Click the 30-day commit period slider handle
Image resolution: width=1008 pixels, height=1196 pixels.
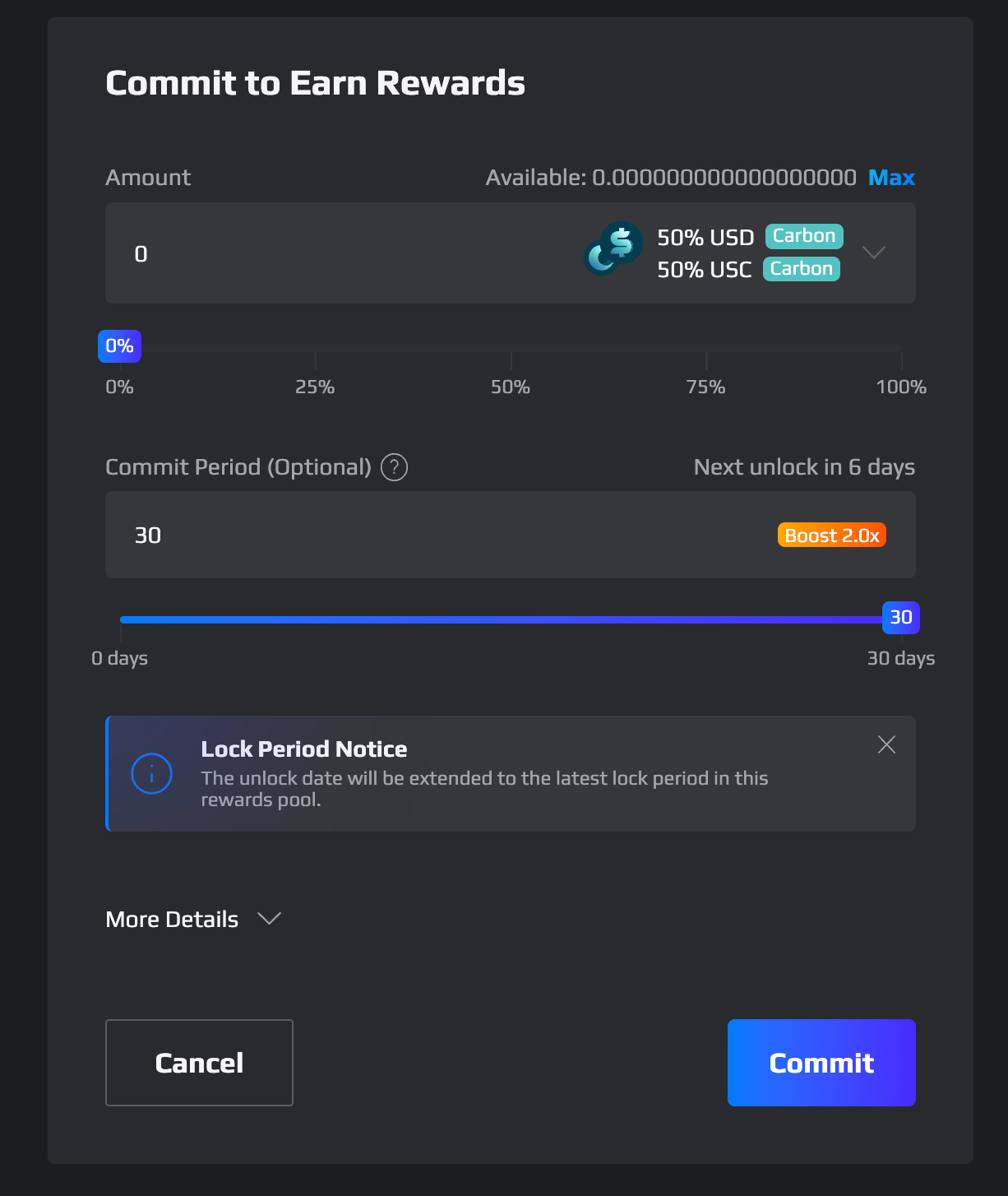(901, 618)
